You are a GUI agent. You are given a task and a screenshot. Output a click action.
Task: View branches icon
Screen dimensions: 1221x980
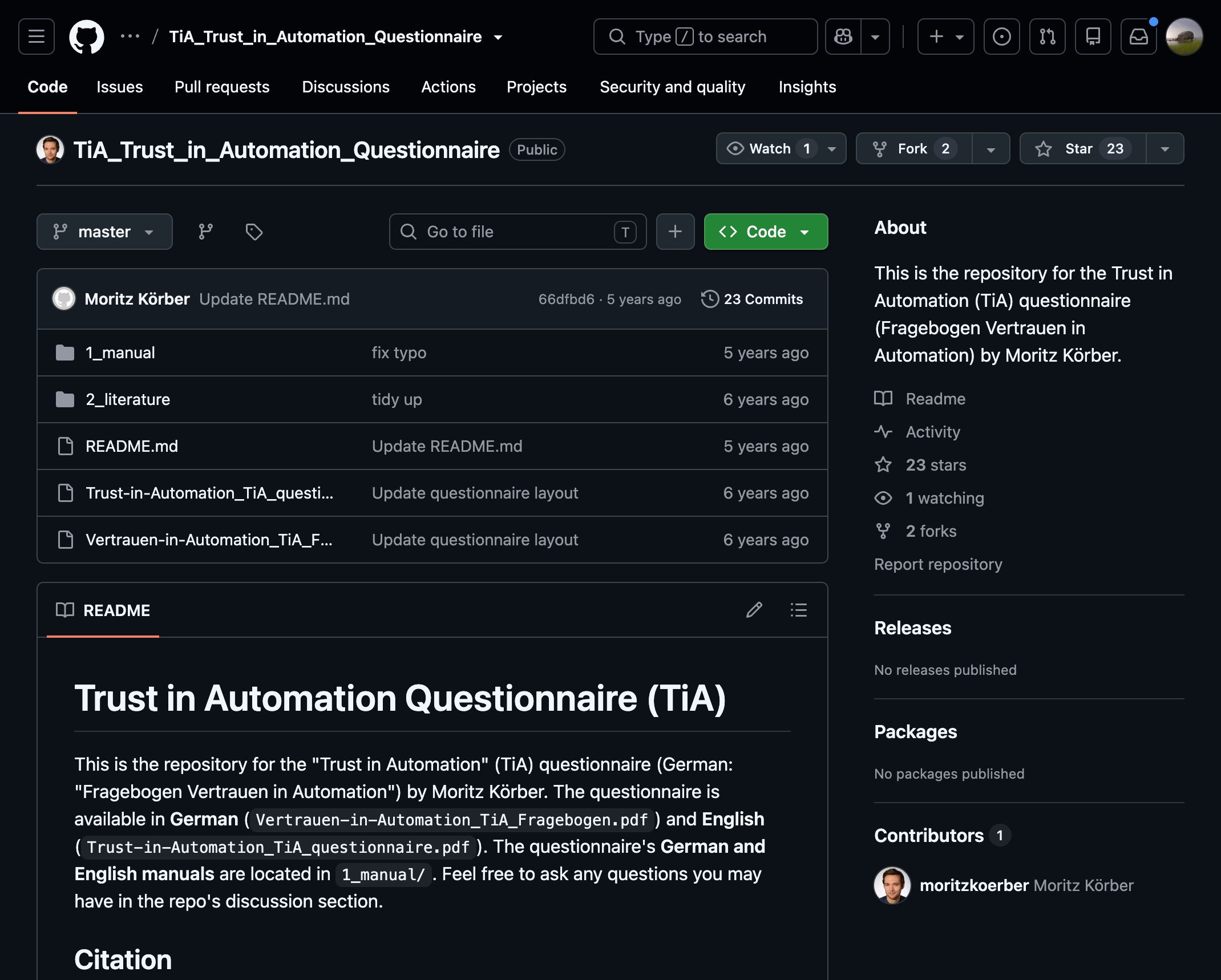pyautogui.click(x=205, y=232)
